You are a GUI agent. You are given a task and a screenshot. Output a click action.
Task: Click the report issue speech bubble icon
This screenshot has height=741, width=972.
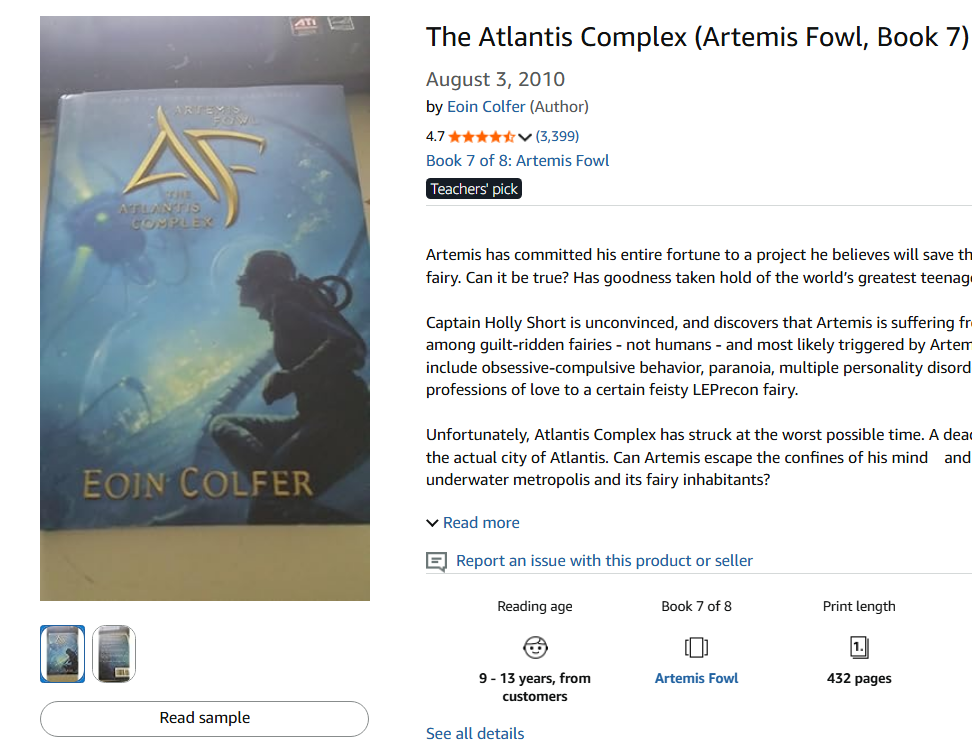(x=436, y=561)
